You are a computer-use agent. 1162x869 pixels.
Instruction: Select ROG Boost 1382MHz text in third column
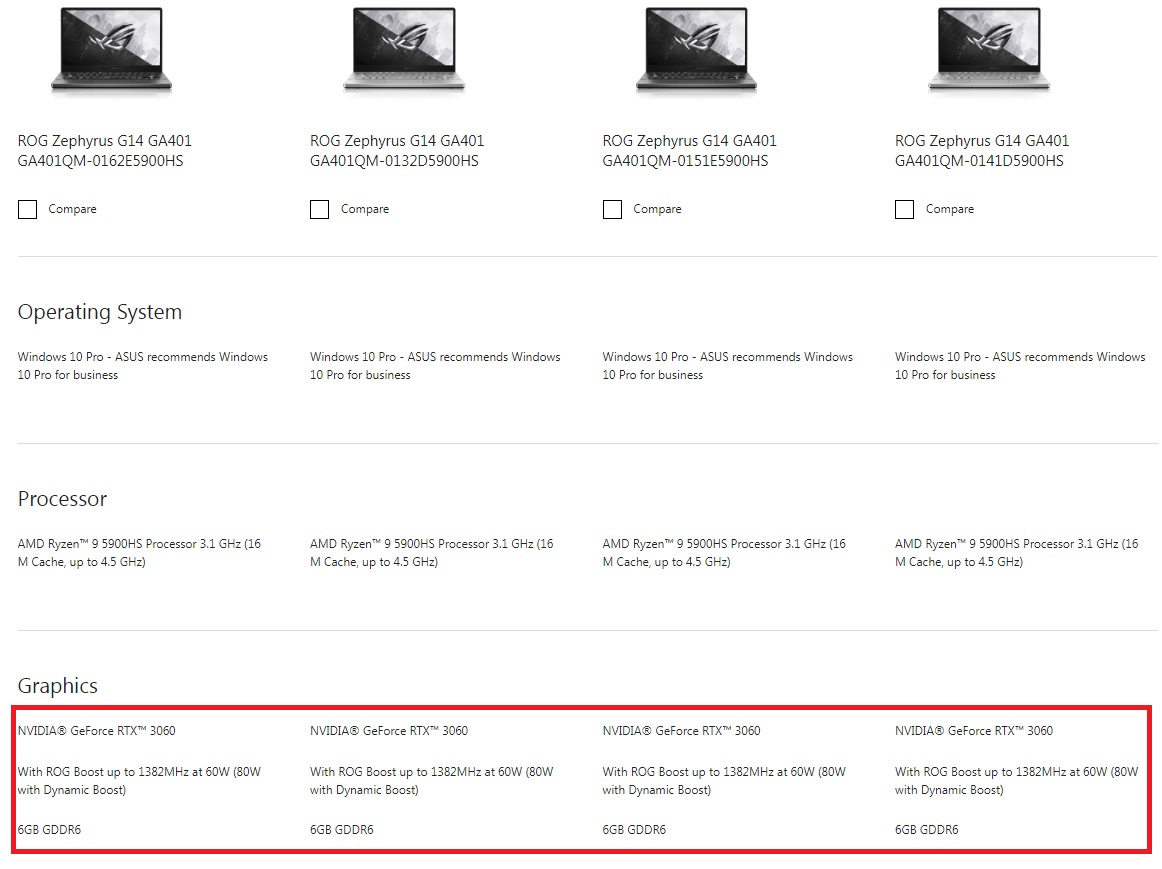(x=724, y=781)
